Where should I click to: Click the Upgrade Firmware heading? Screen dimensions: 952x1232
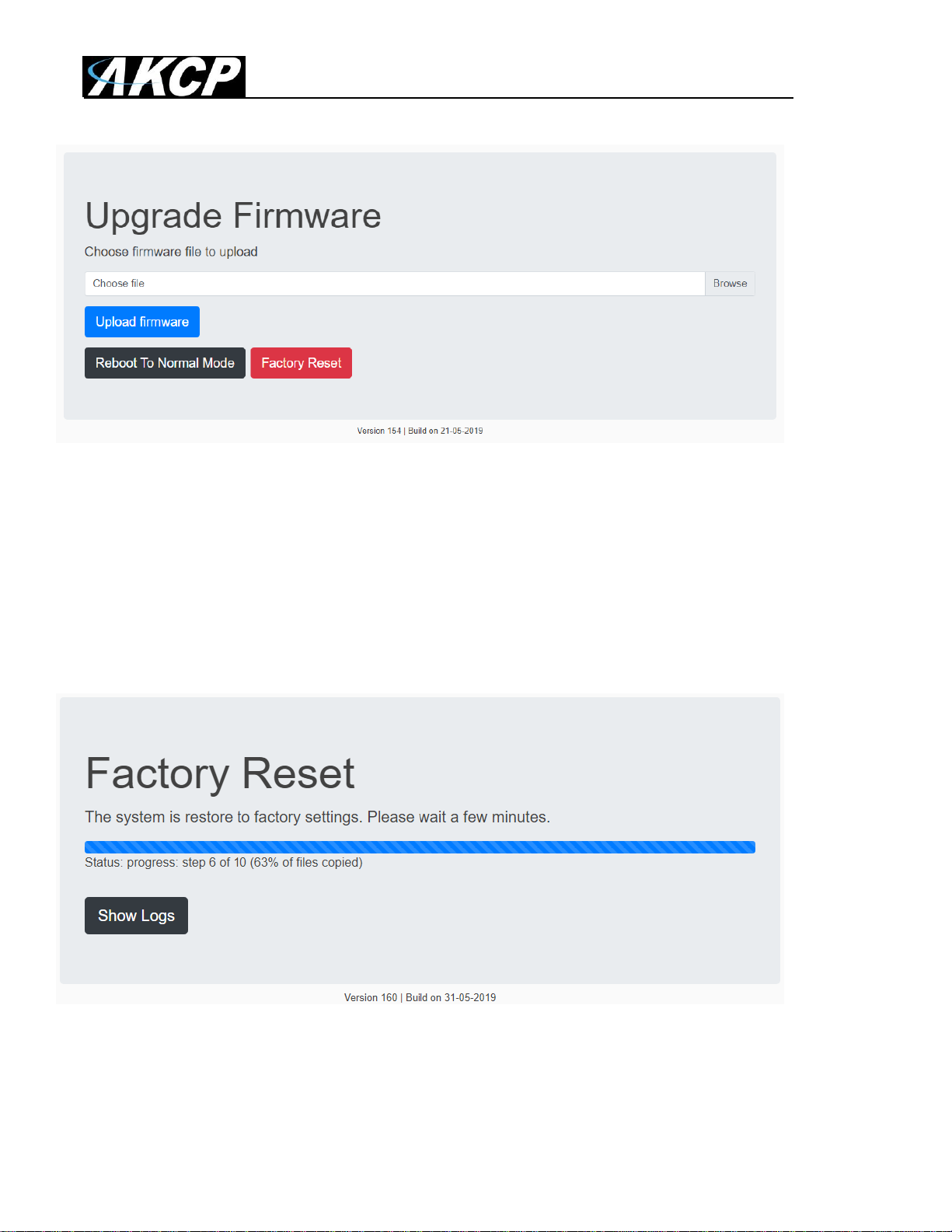(x=233, y=216)
